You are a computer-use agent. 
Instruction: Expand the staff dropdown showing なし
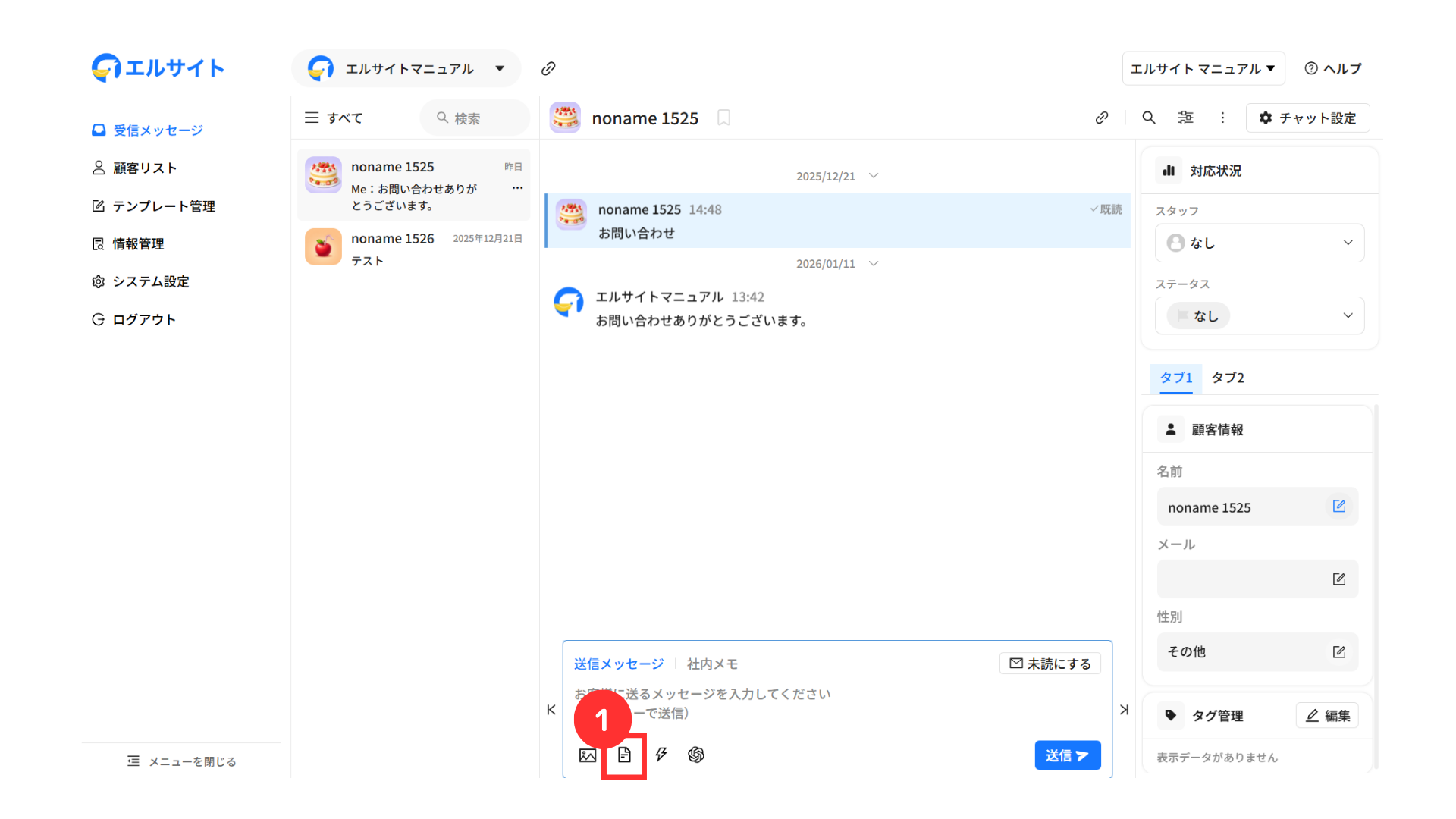1259,243
